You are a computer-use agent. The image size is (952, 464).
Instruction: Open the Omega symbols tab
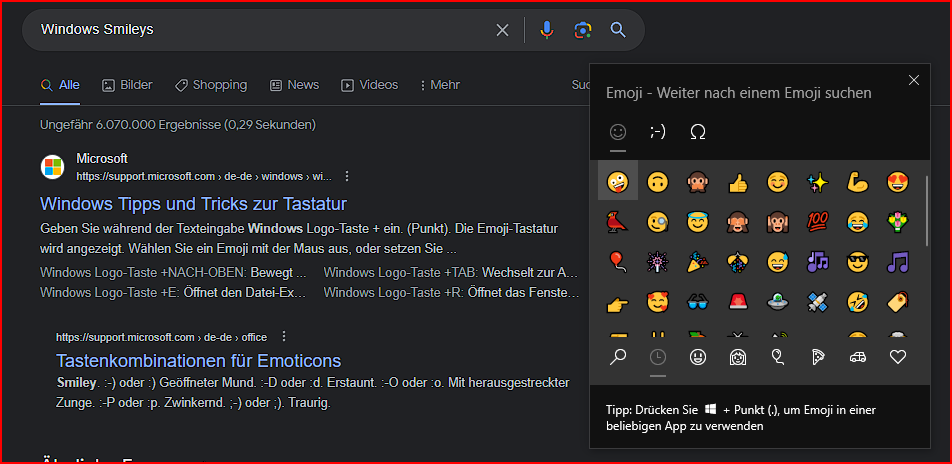697,131
